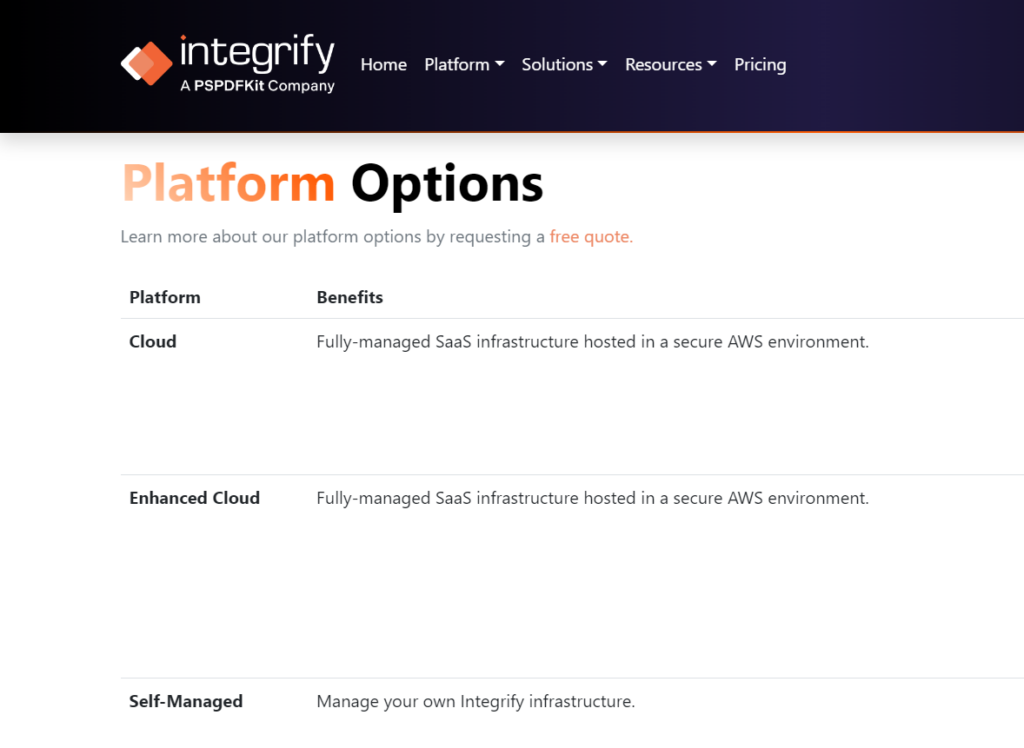Click the Enhanced Cloud row's SaaS infrastructure benefit text
1024x748 pixels.
(x=592, y=498)
